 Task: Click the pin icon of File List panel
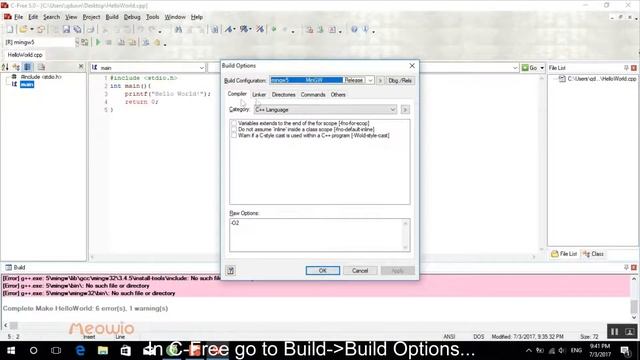[626, 68]
